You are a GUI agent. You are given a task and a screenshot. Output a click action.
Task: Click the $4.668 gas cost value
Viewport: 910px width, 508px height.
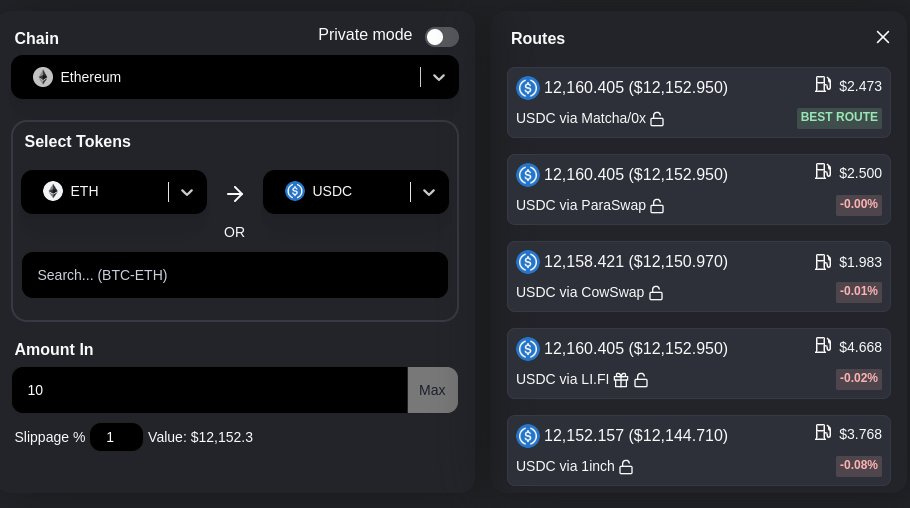click(860, 348)
